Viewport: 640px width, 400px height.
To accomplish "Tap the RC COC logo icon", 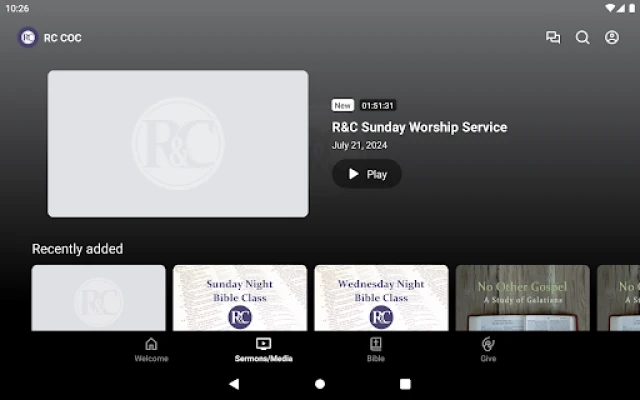I will (28, 38).
